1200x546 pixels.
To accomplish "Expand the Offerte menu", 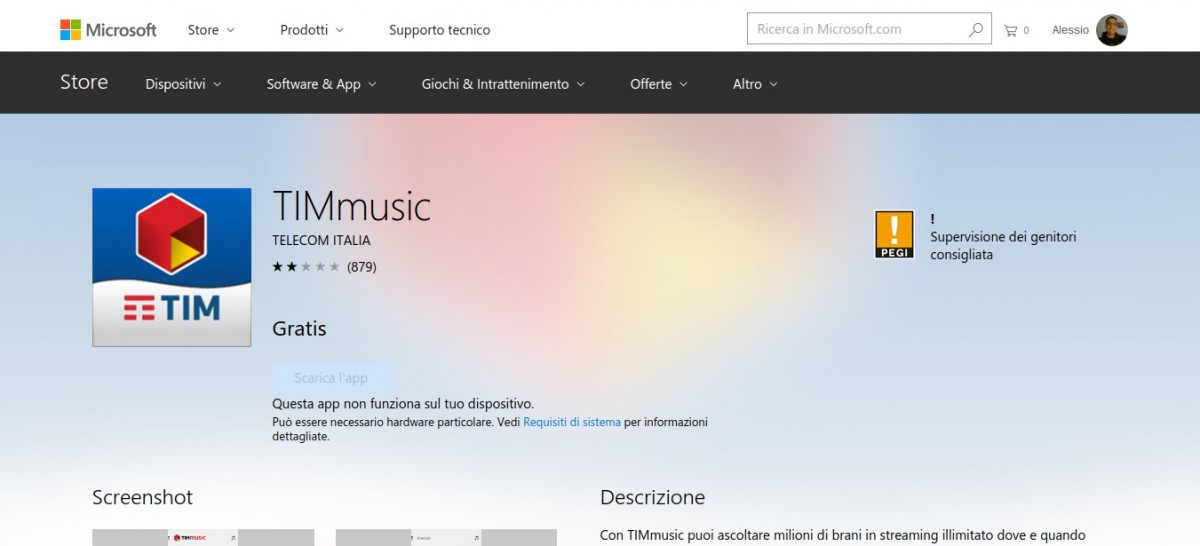I will pyautogui.click(x=659, y=84).
